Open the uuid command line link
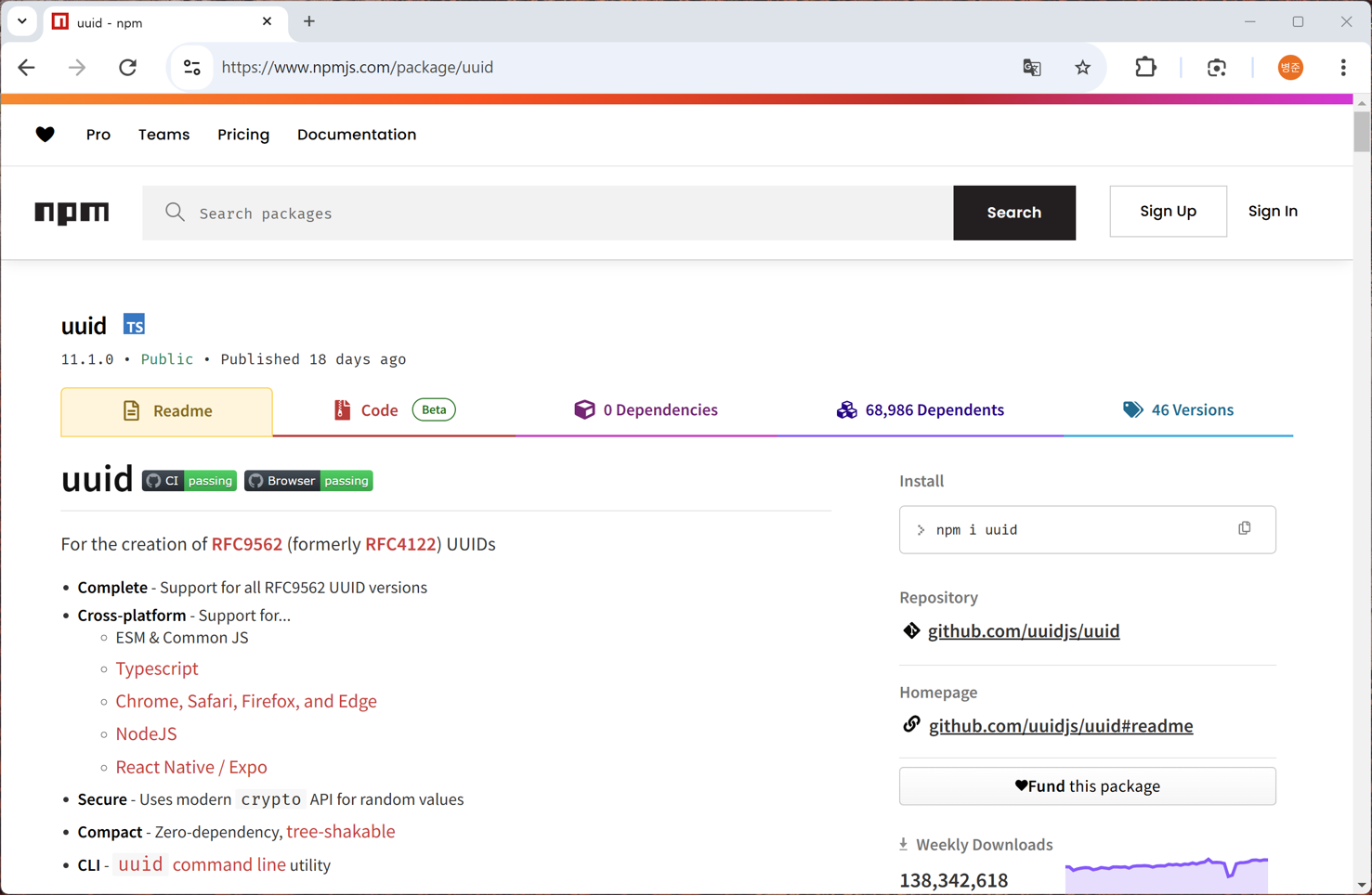Image resolution: width=1372 pixels, height=895 pixels. click(202, 864)
